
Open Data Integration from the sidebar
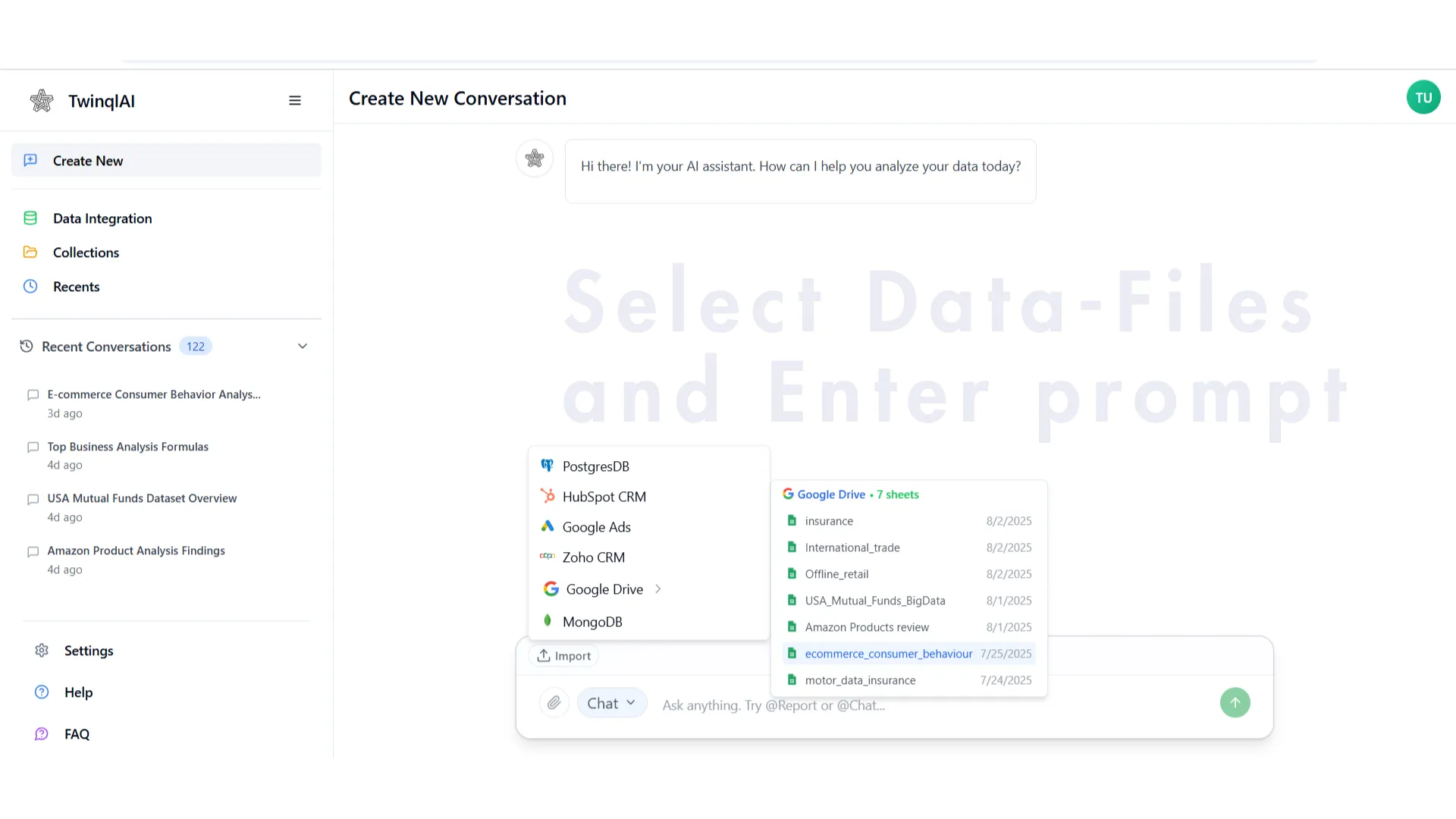pyautogui.click(x=102, y=218)
